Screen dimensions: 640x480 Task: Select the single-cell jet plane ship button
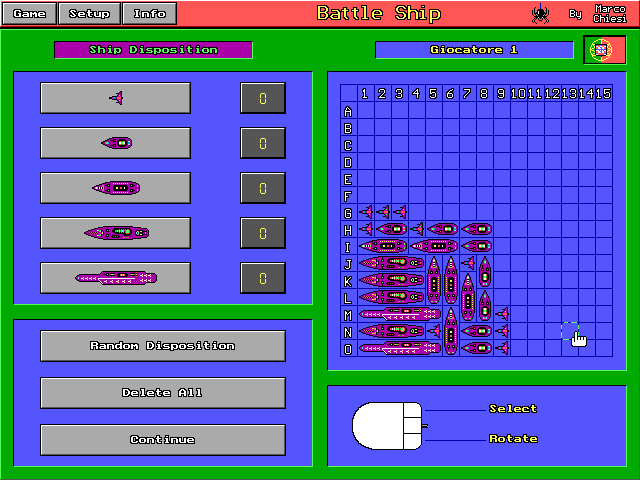(116, 98)
